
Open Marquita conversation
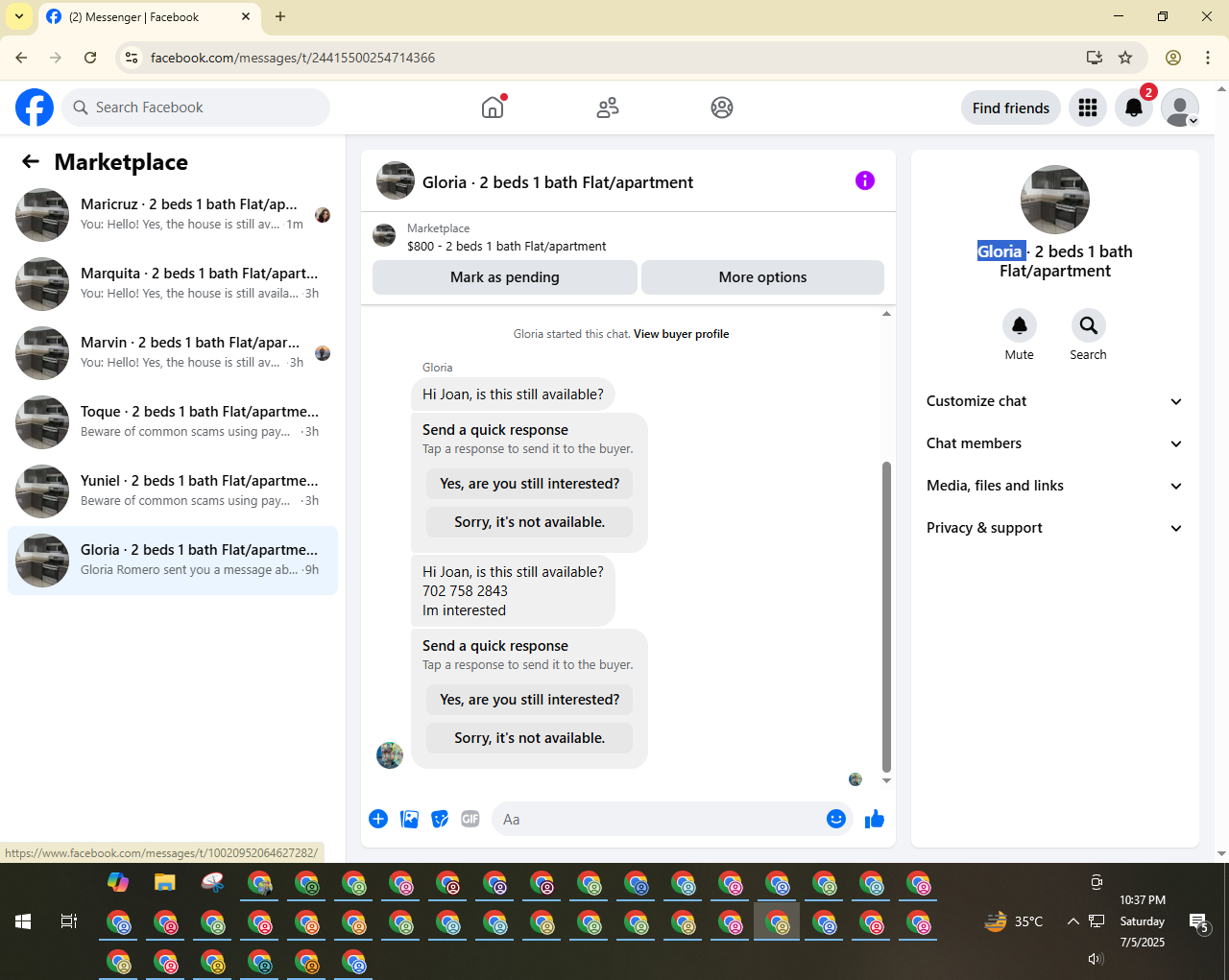click(173, 284)
